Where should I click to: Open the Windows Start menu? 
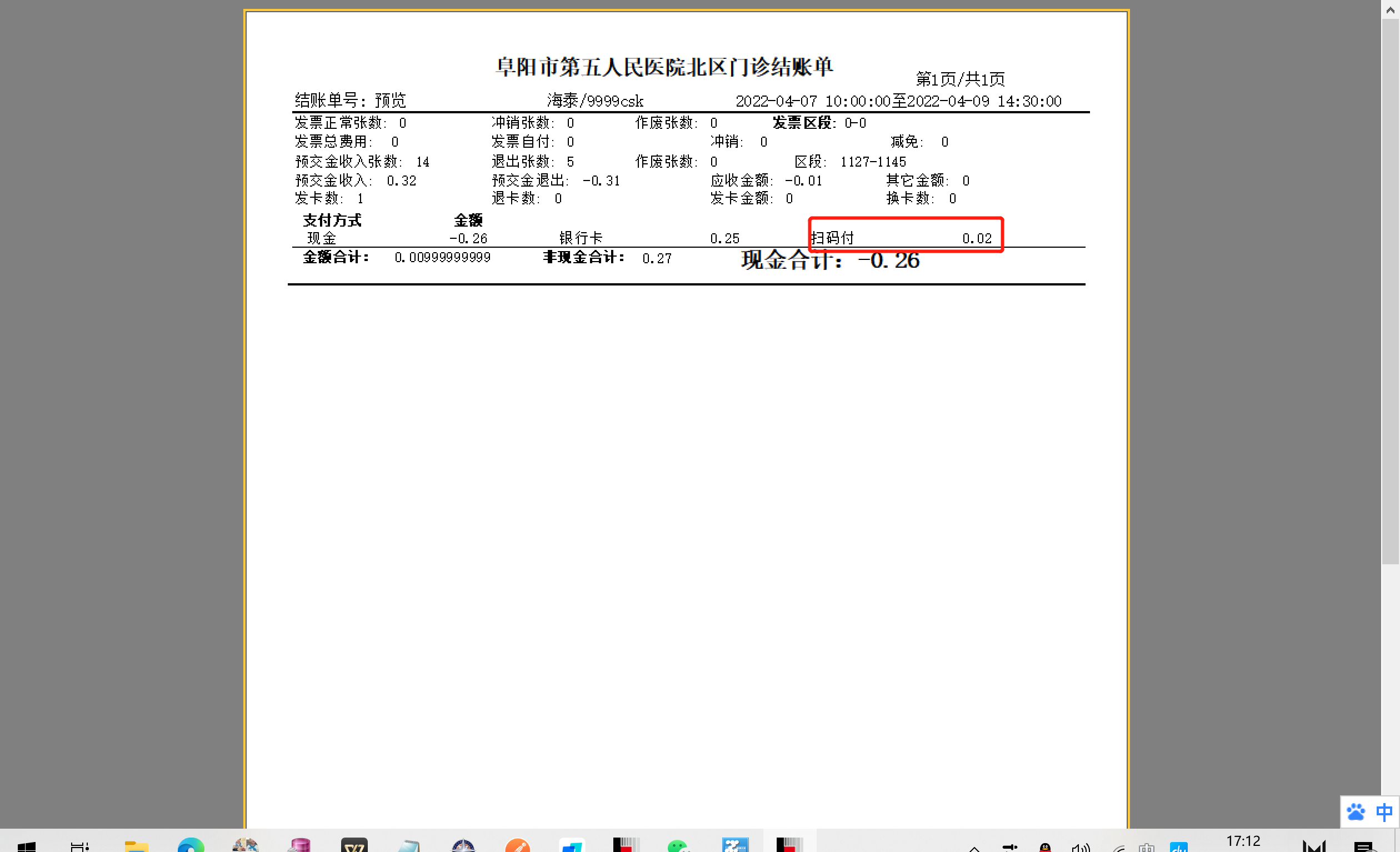point(26,846)
